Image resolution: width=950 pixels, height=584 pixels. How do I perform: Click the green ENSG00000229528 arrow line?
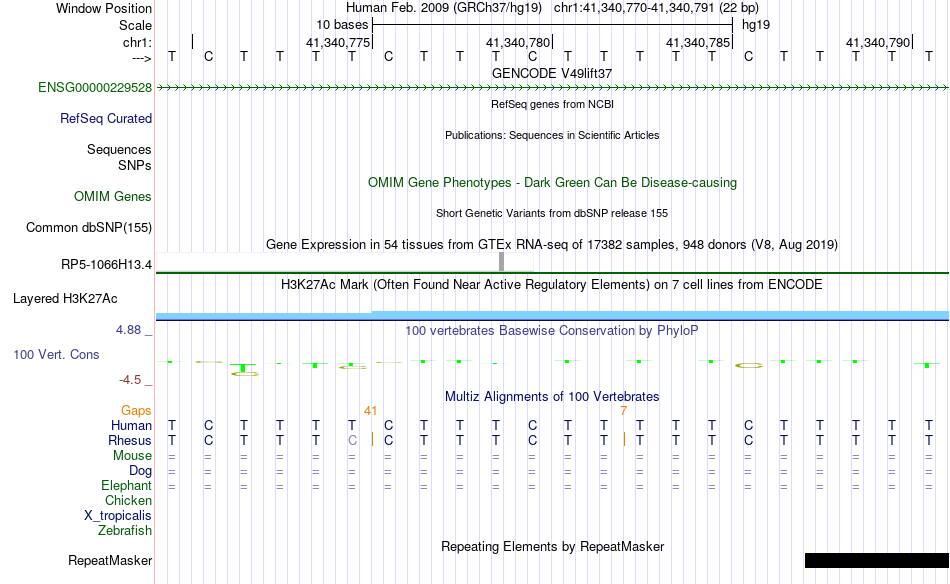tap(552, 88)
